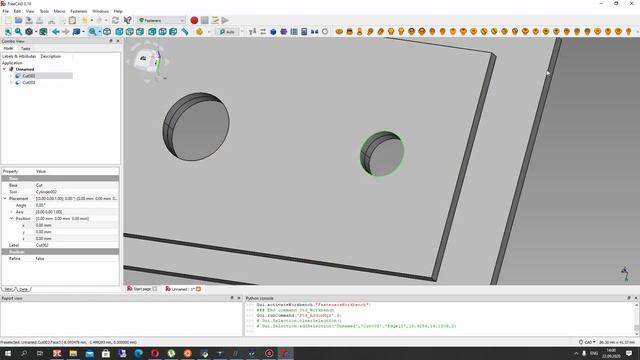Select Cut003 in model tree
This screenshot has height=360, width=640.
pyautogui.click(x=29, y=82)
